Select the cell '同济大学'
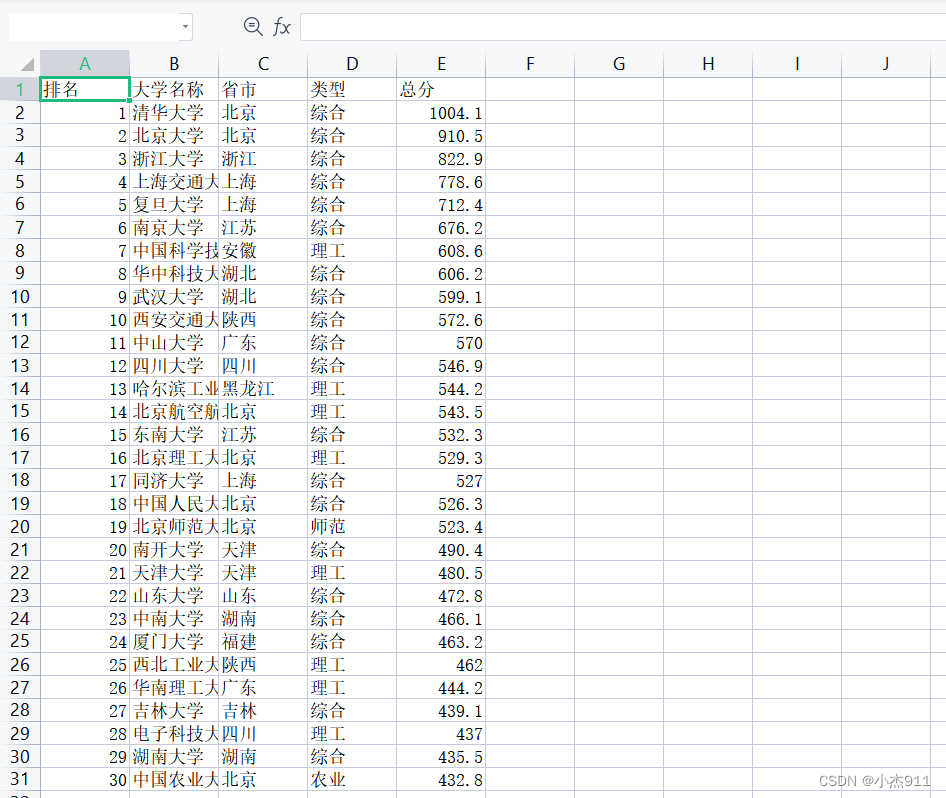 pos(174,480)
